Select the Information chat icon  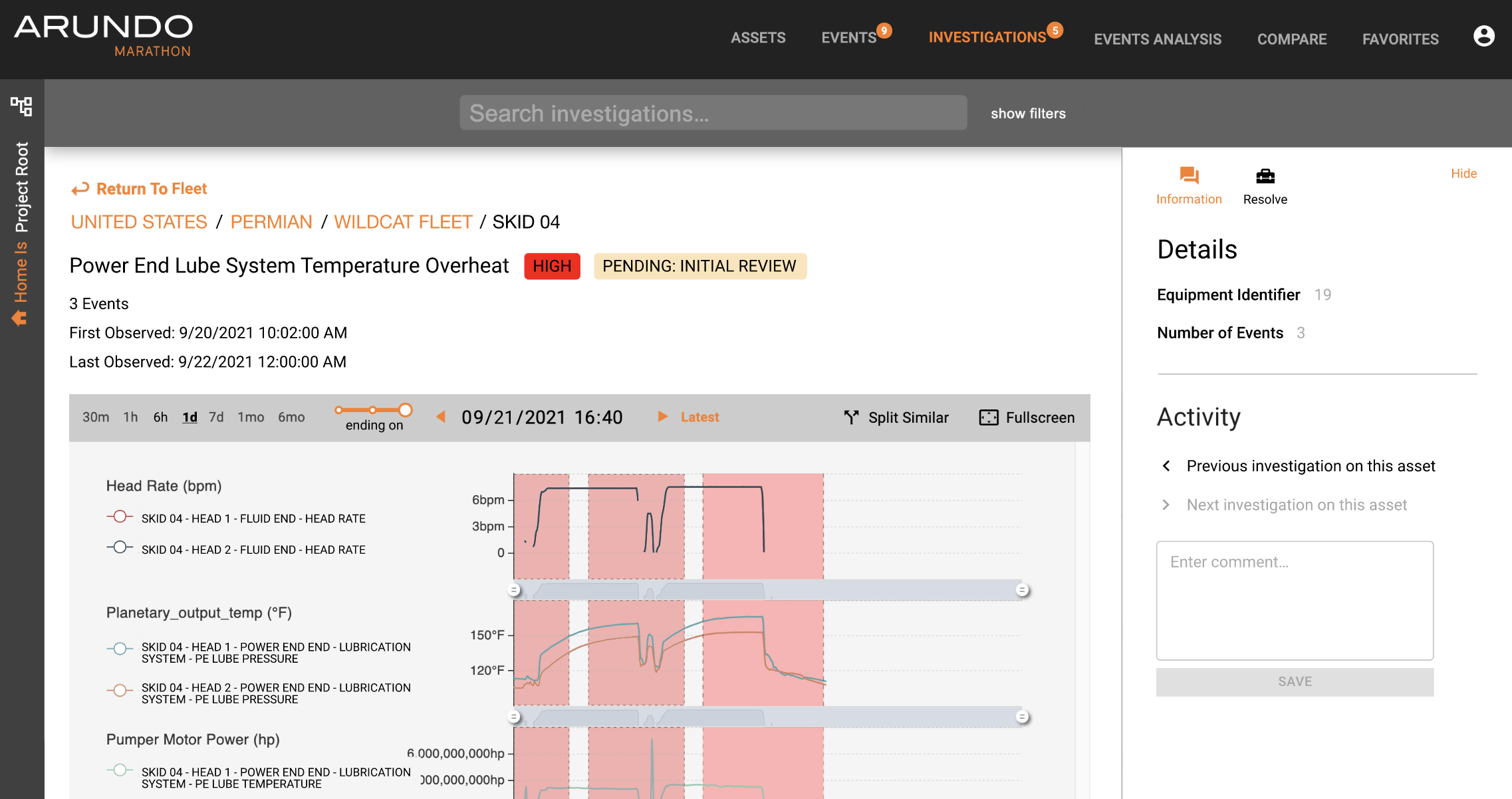[1188, 176]
